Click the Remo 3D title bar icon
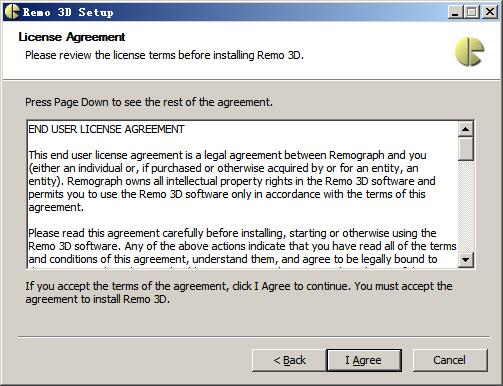Viewport: 503px width, 386px height. click(x=12, y=12)
